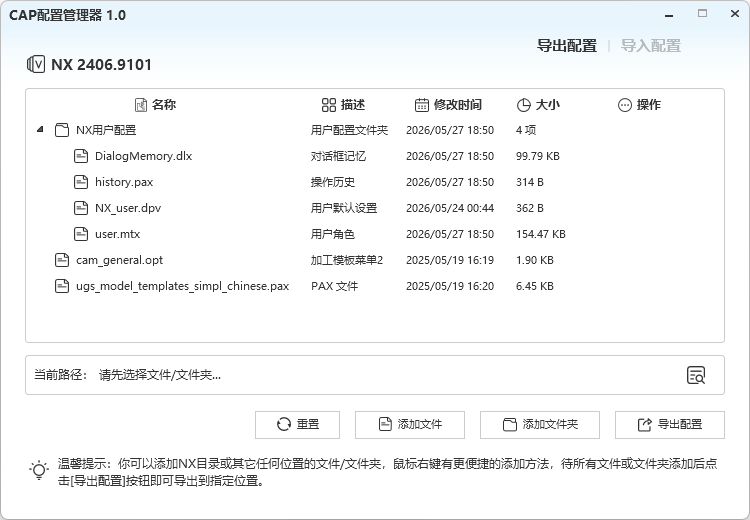Click the 添加文件夹 button
The image size is (750, 520).
540,425
